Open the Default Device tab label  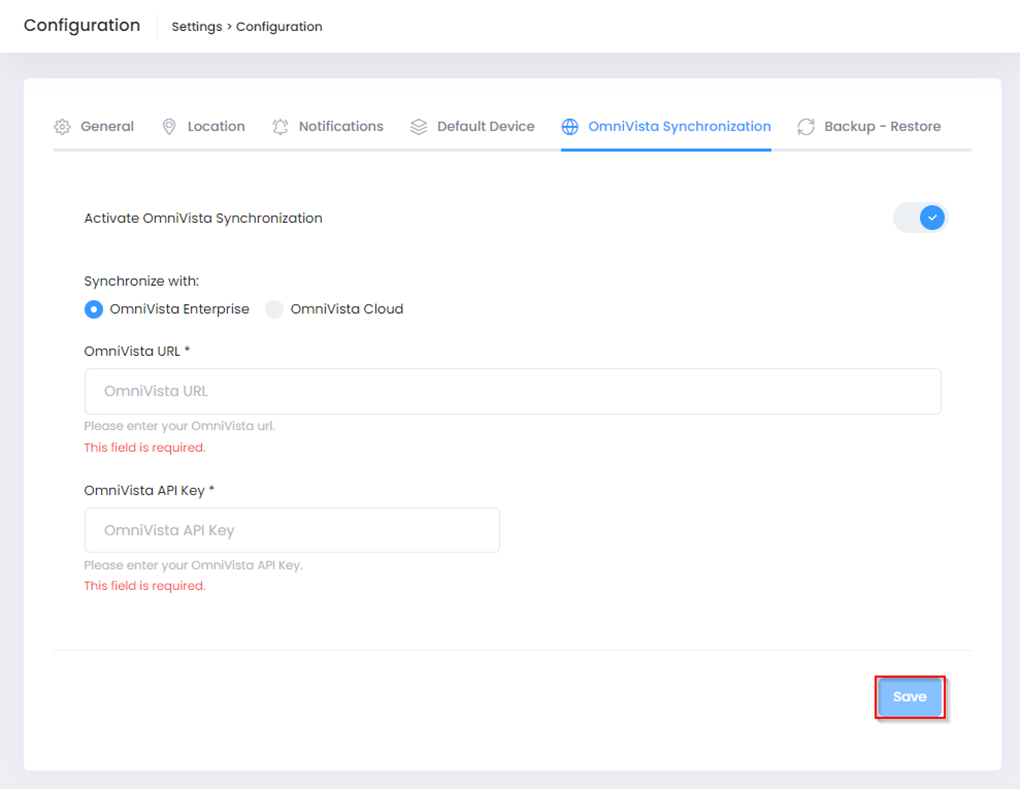pos(486,127)
